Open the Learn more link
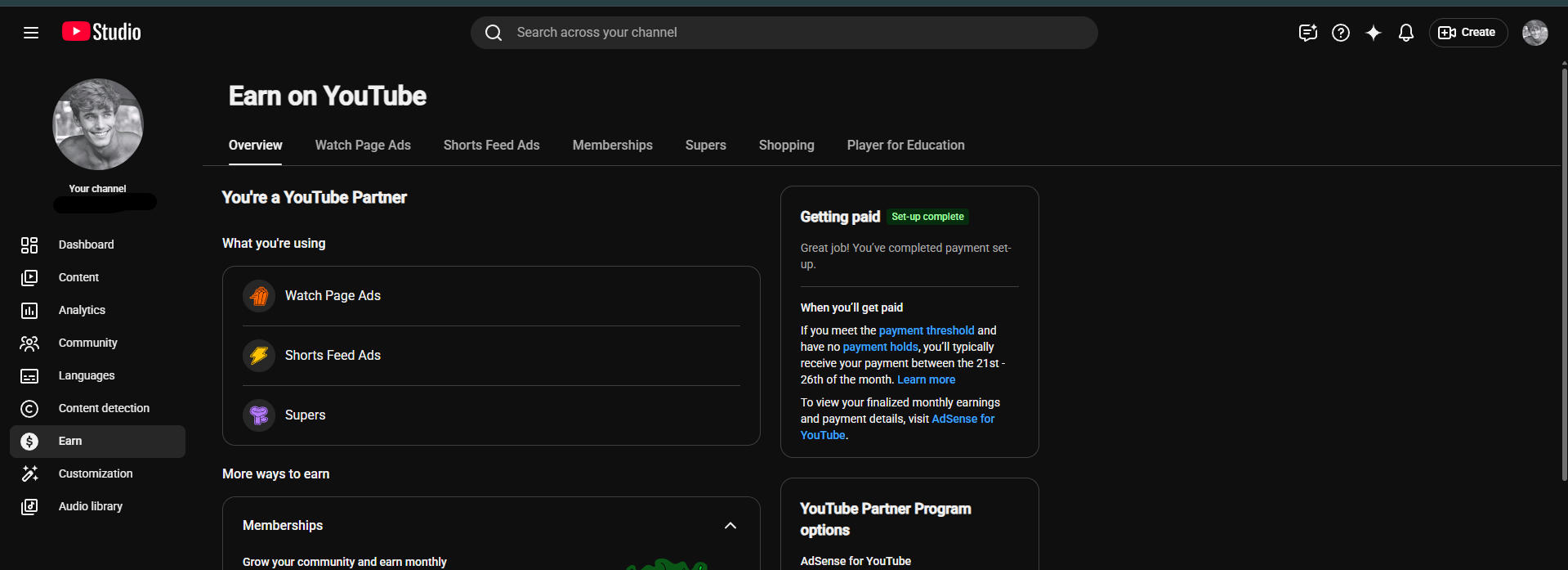1568x570 pixels. tap(927, 379)
